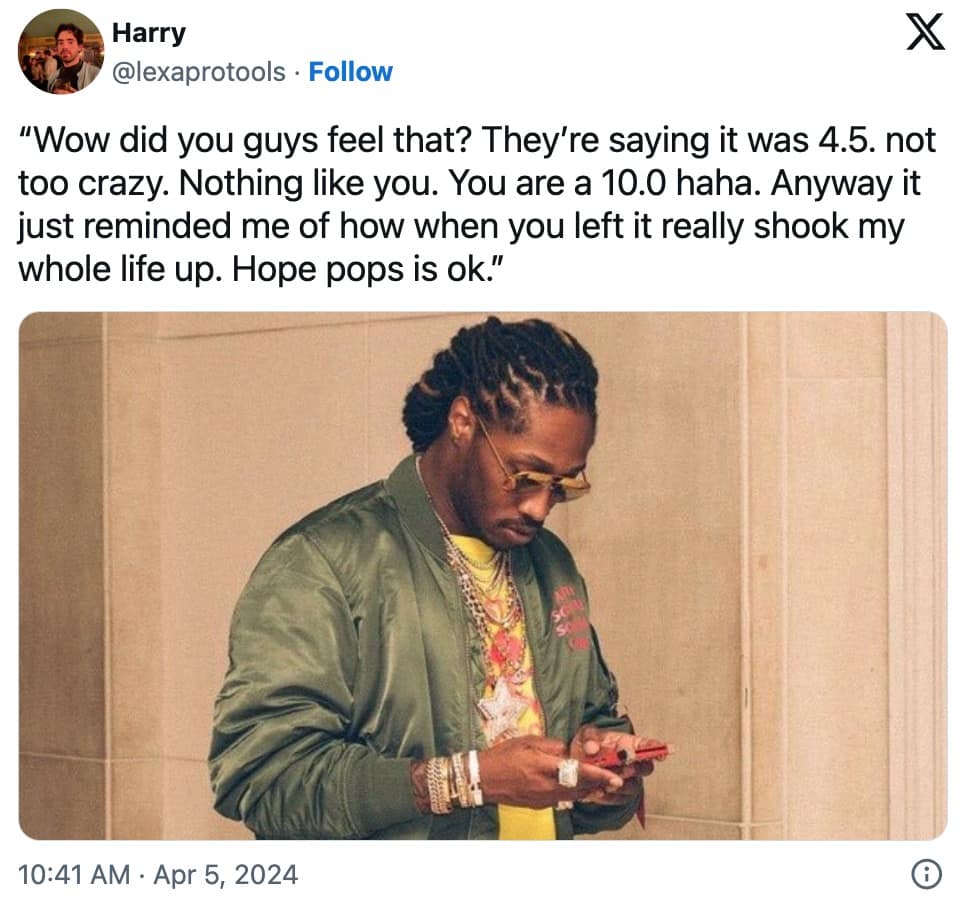The height and width of the screenshot is (900, 970).
Task: Click the Follow link
Action: tap(350, 72)
